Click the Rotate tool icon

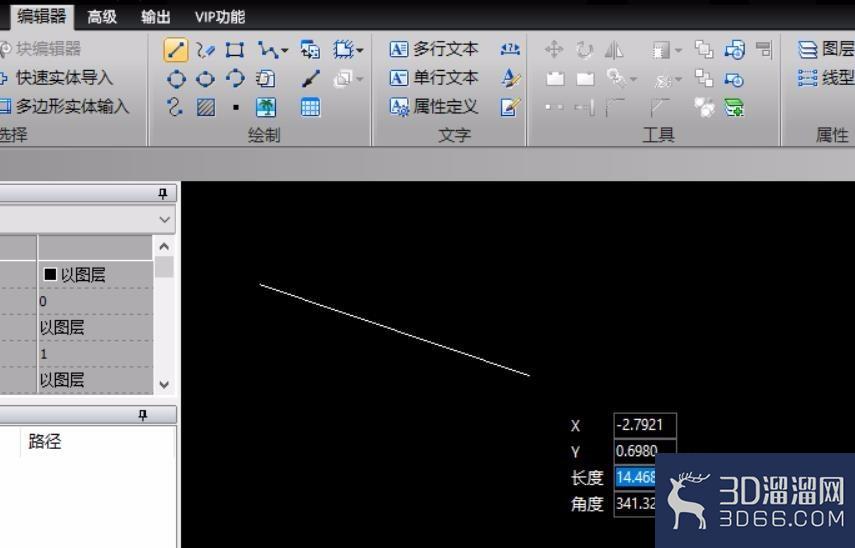(585, 50)
